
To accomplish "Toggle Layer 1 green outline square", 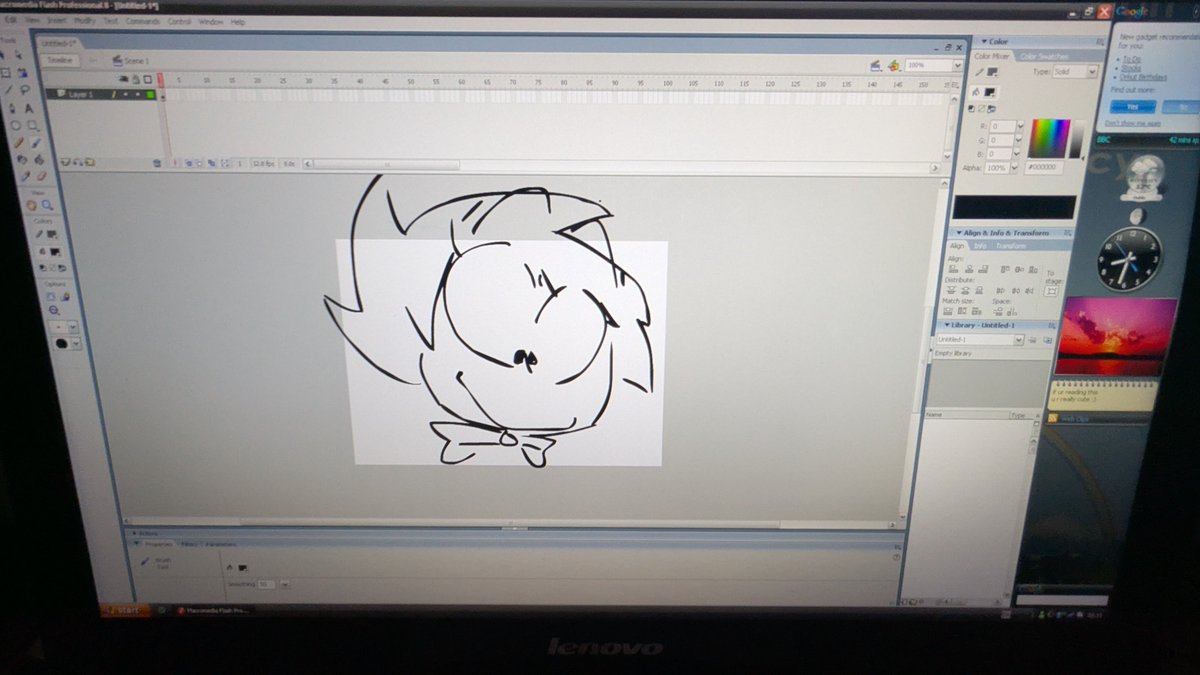I will pyautogui.click(x=150, y=94).
